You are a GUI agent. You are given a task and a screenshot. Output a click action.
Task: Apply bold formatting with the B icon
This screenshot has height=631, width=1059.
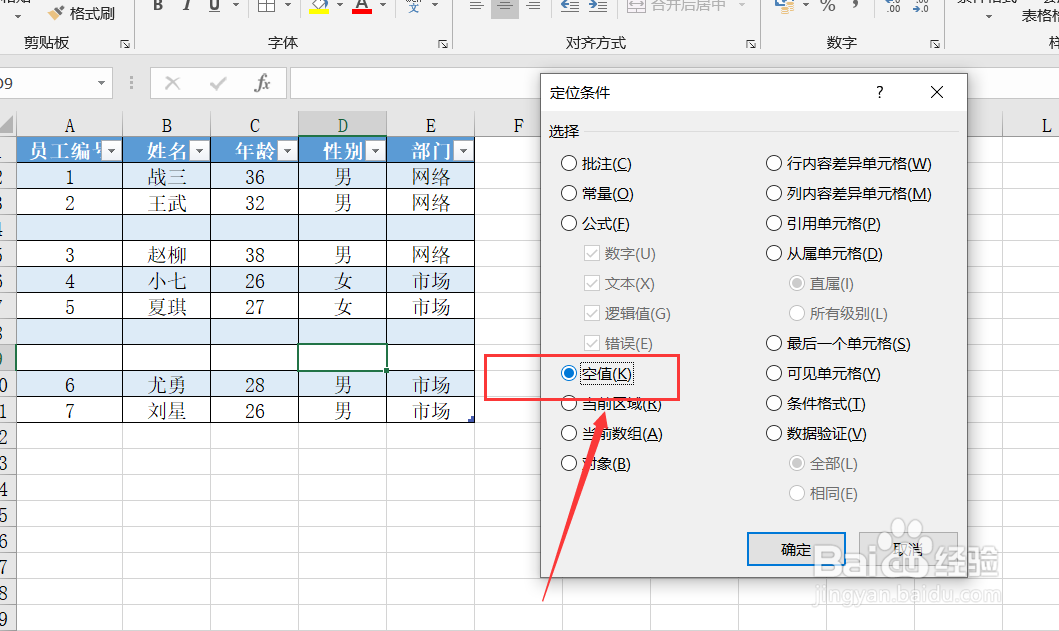tap(157, 7)
